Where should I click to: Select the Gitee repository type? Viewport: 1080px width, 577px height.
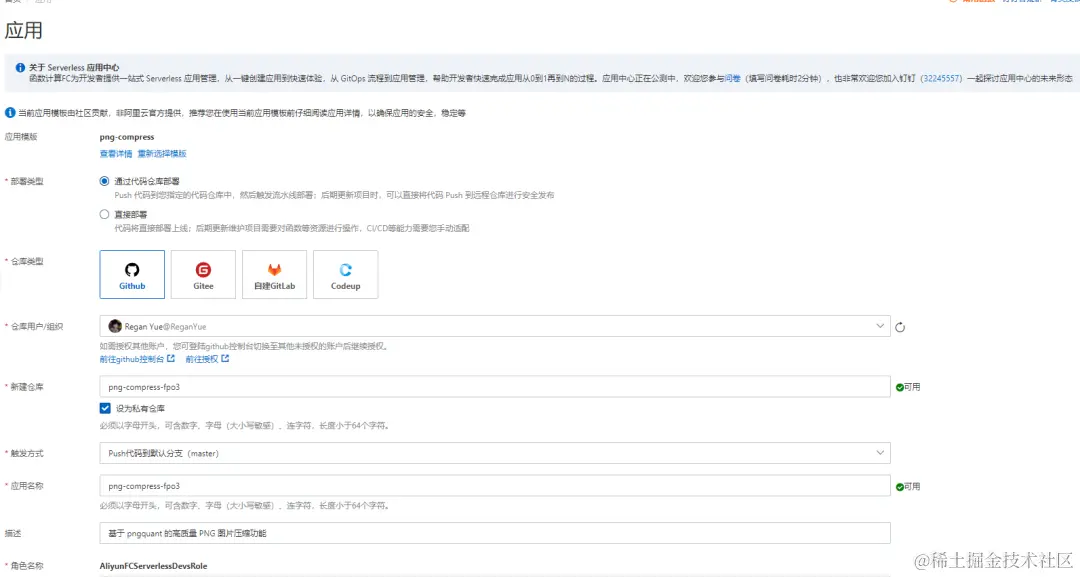[x=203, y=274]
